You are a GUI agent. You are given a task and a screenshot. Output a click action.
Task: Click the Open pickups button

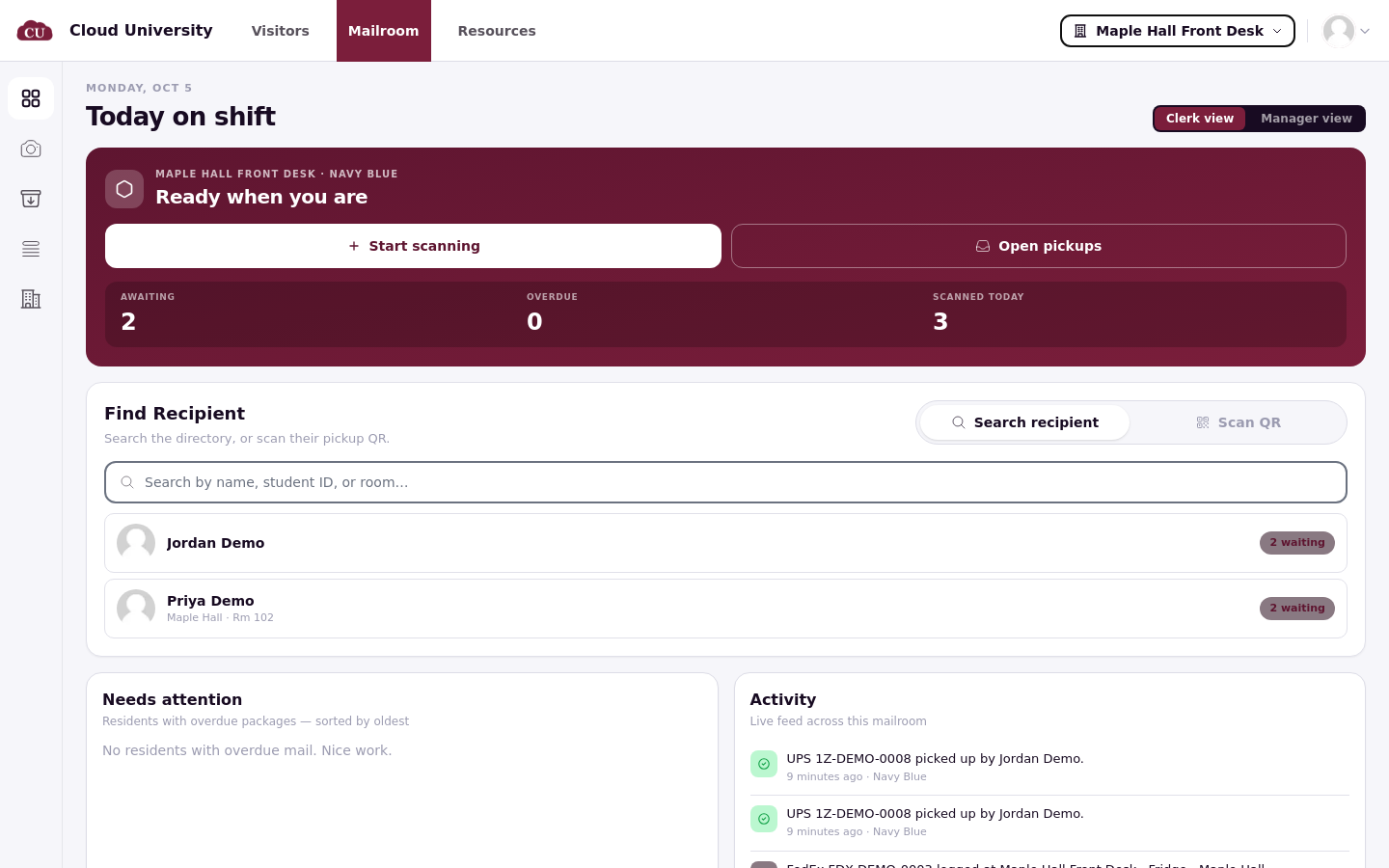(x=1039, y=246)
